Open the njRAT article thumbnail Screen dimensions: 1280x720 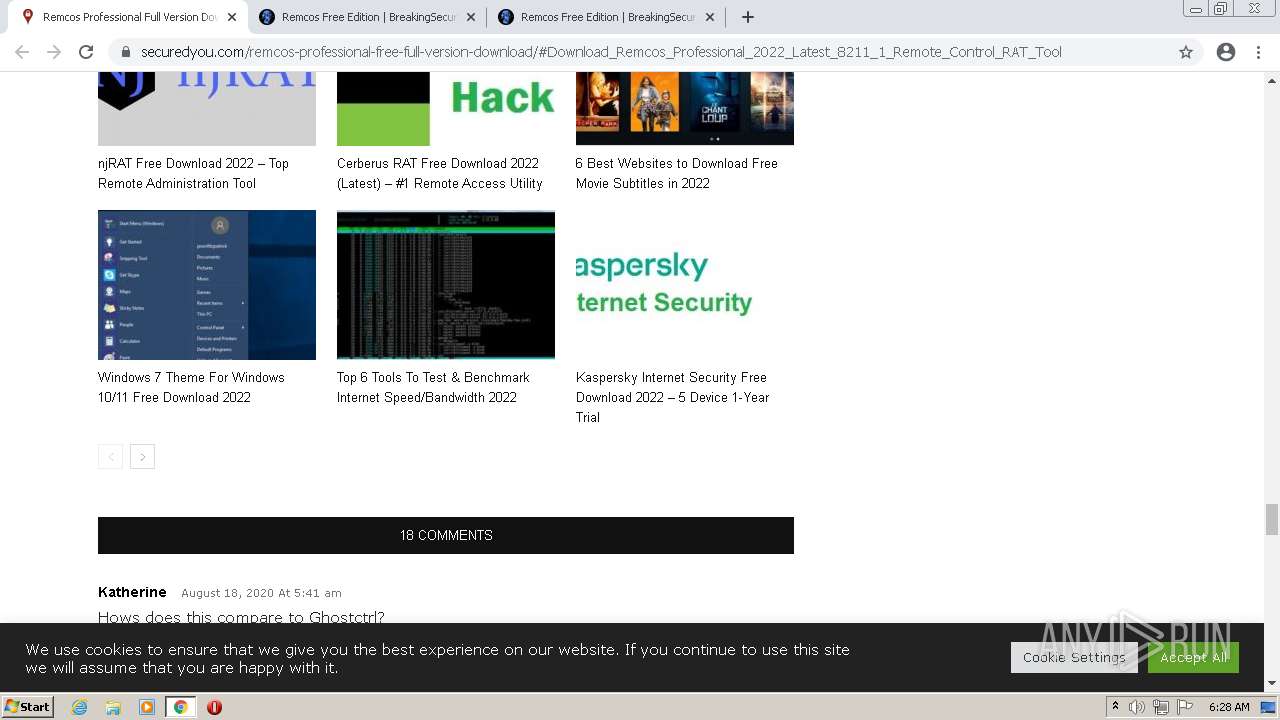pos(207,108)
